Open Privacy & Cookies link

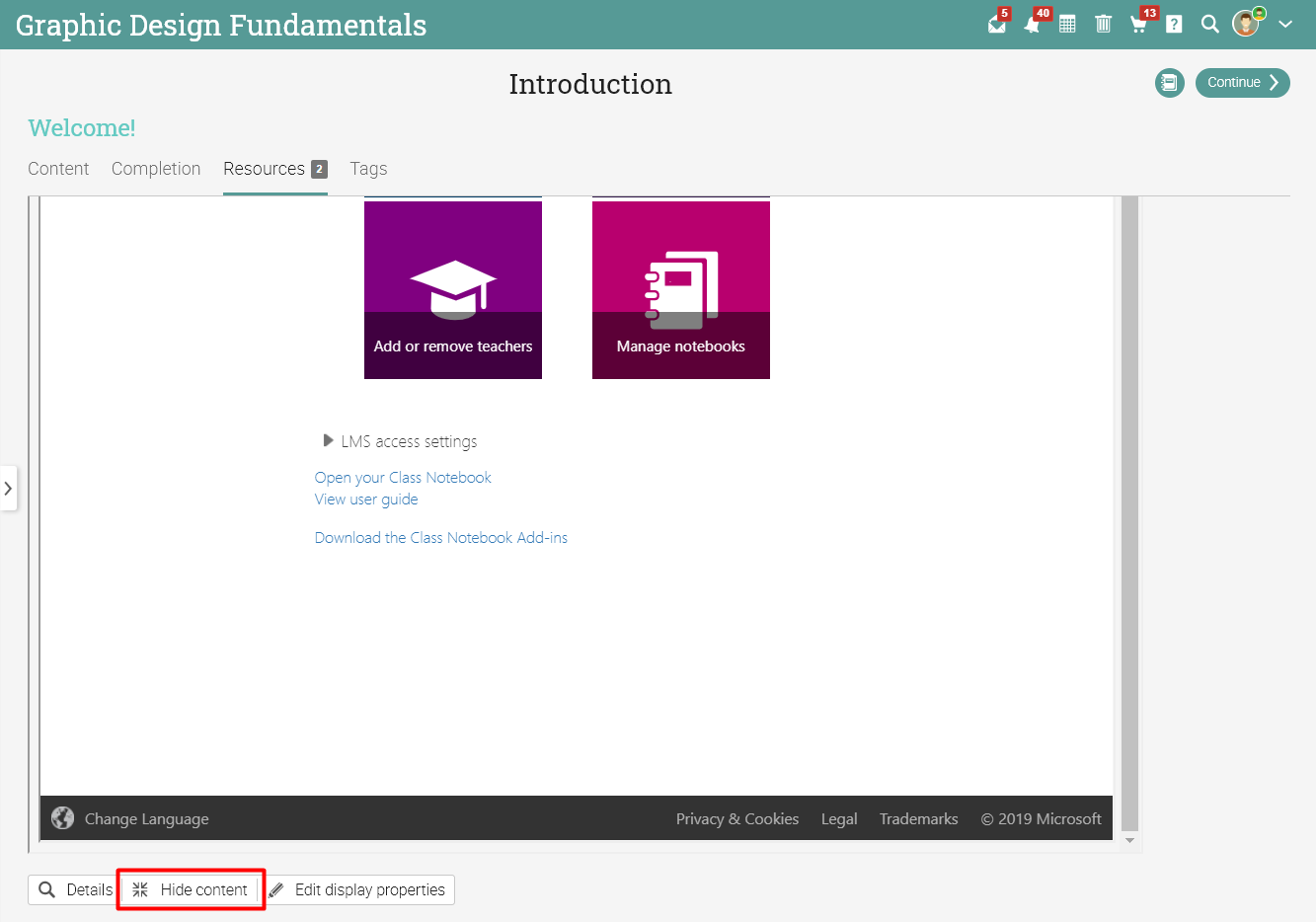coord(737,819)
